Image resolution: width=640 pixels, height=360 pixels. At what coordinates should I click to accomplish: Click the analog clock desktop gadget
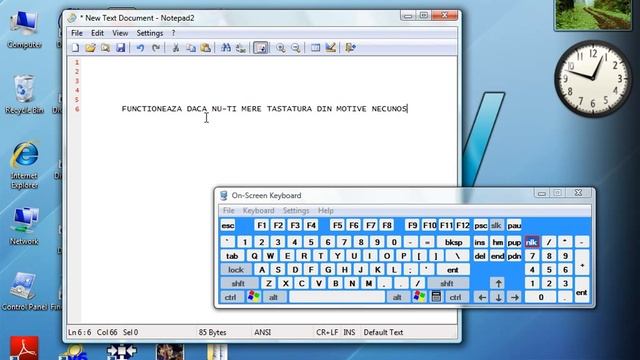tap(592, 78)
